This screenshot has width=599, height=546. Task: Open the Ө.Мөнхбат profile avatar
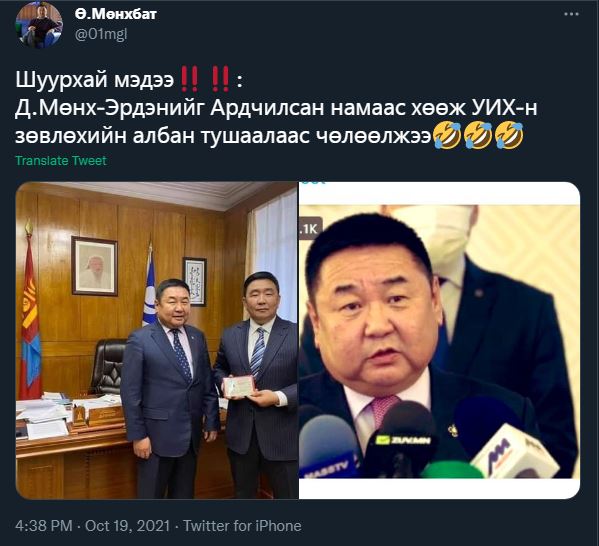39,25
